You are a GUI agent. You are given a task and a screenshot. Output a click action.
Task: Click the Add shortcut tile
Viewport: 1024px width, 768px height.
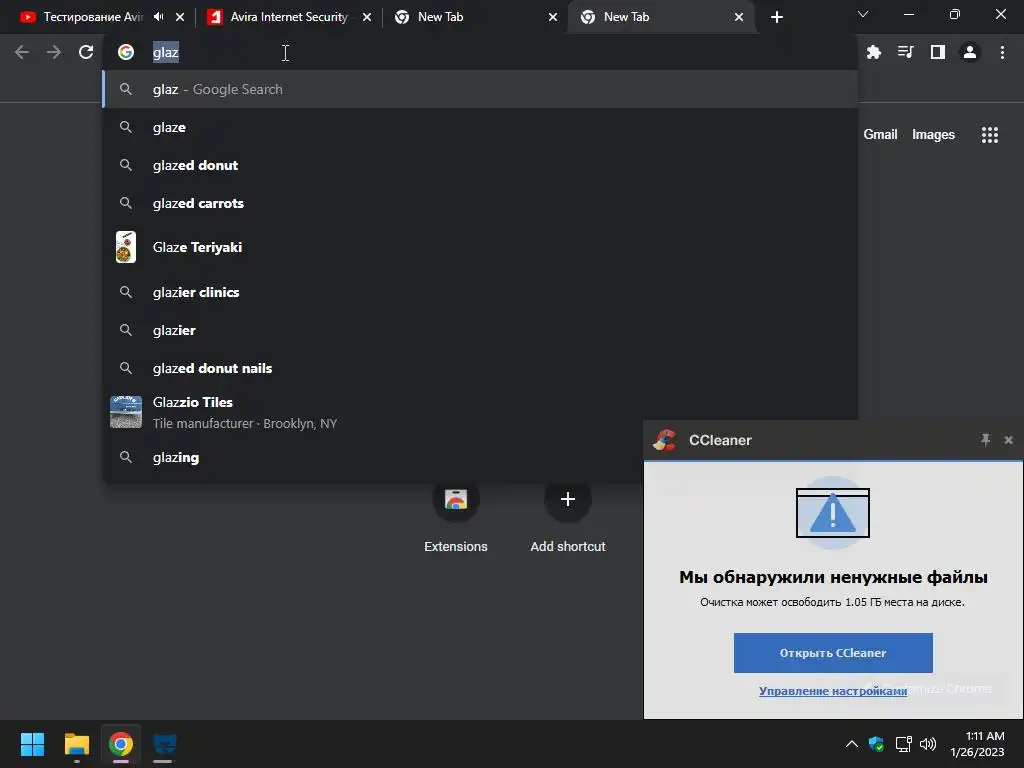(568, 517)
